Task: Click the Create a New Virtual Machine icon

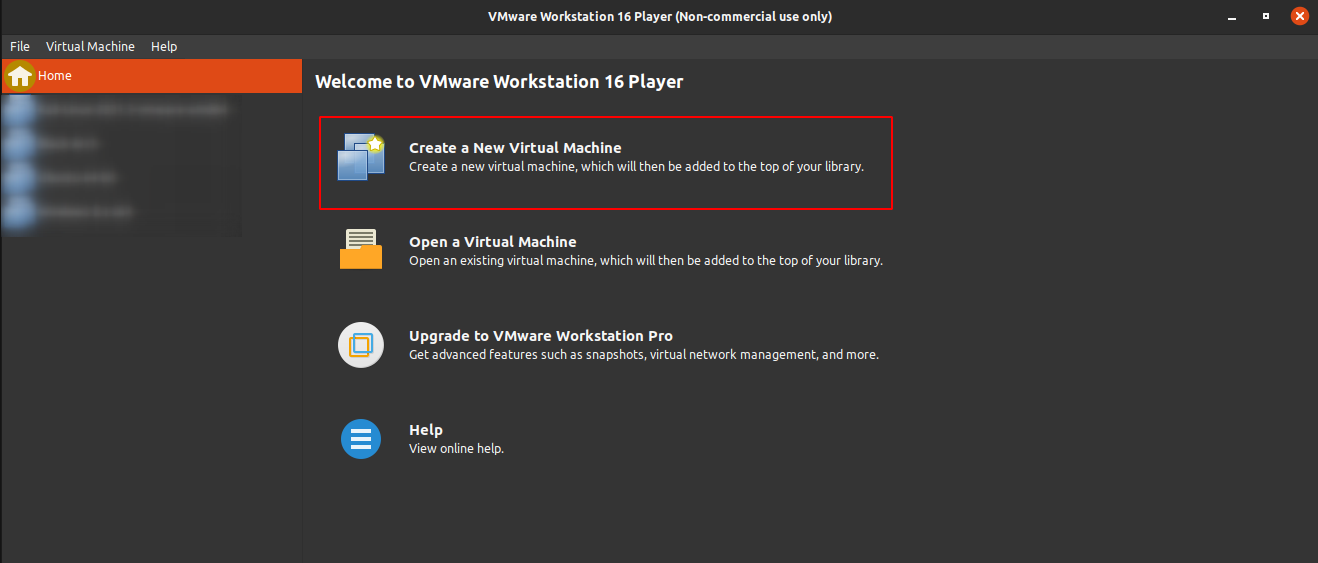Action: pyautogui.click(x=361, y=157)
